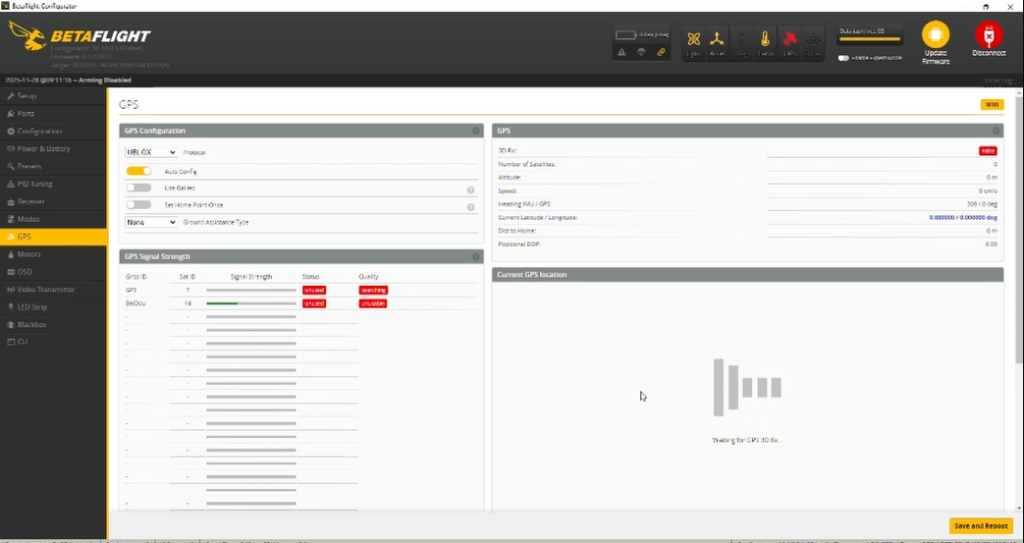Screen dimensions: 1024x543
Task: Open the Video Transmitter tab
Action: [x=54, y=289]
